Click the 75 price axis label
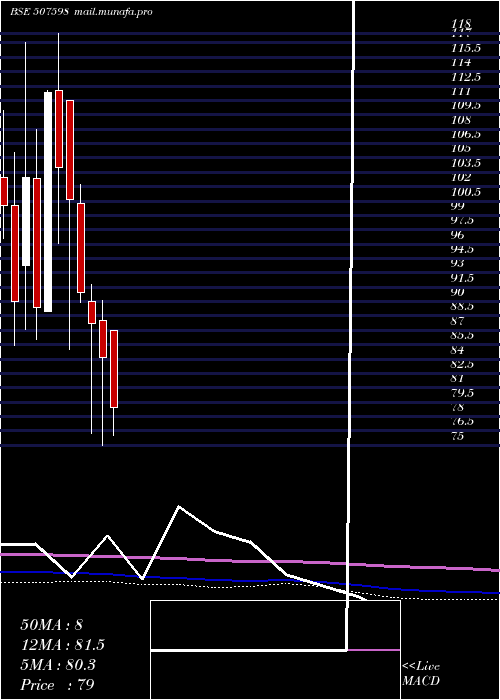Viewport: 500px width, 700px height. pos(458,436)
